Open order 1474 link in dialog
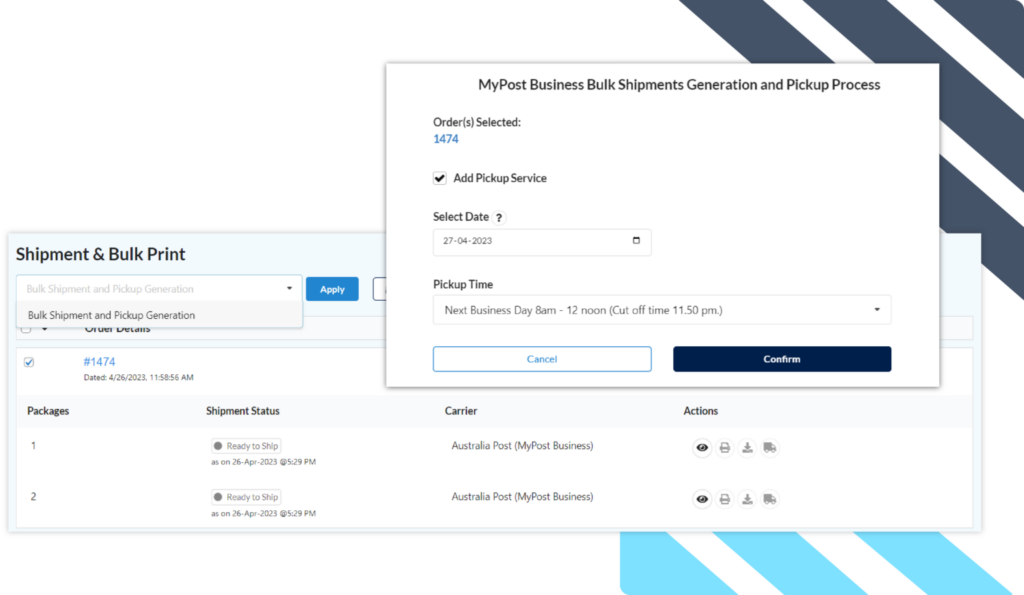Screen dimensions: 1024x595 (x=445, y=139)
